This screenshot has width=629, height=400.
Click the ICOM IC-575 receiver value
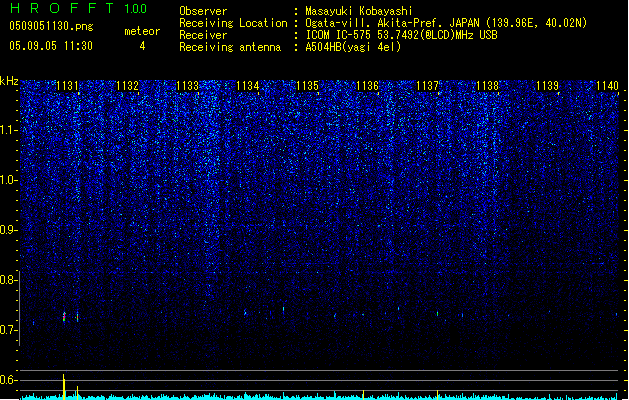(401, 35)
